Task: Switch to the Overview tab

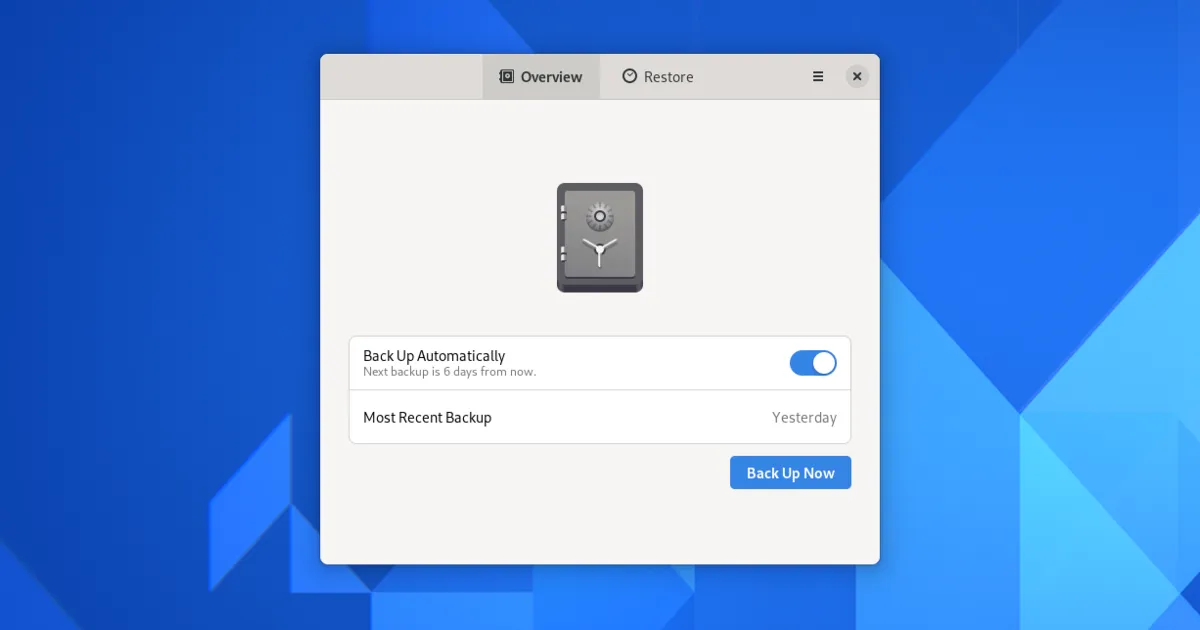Action: (x=541, y=77)
